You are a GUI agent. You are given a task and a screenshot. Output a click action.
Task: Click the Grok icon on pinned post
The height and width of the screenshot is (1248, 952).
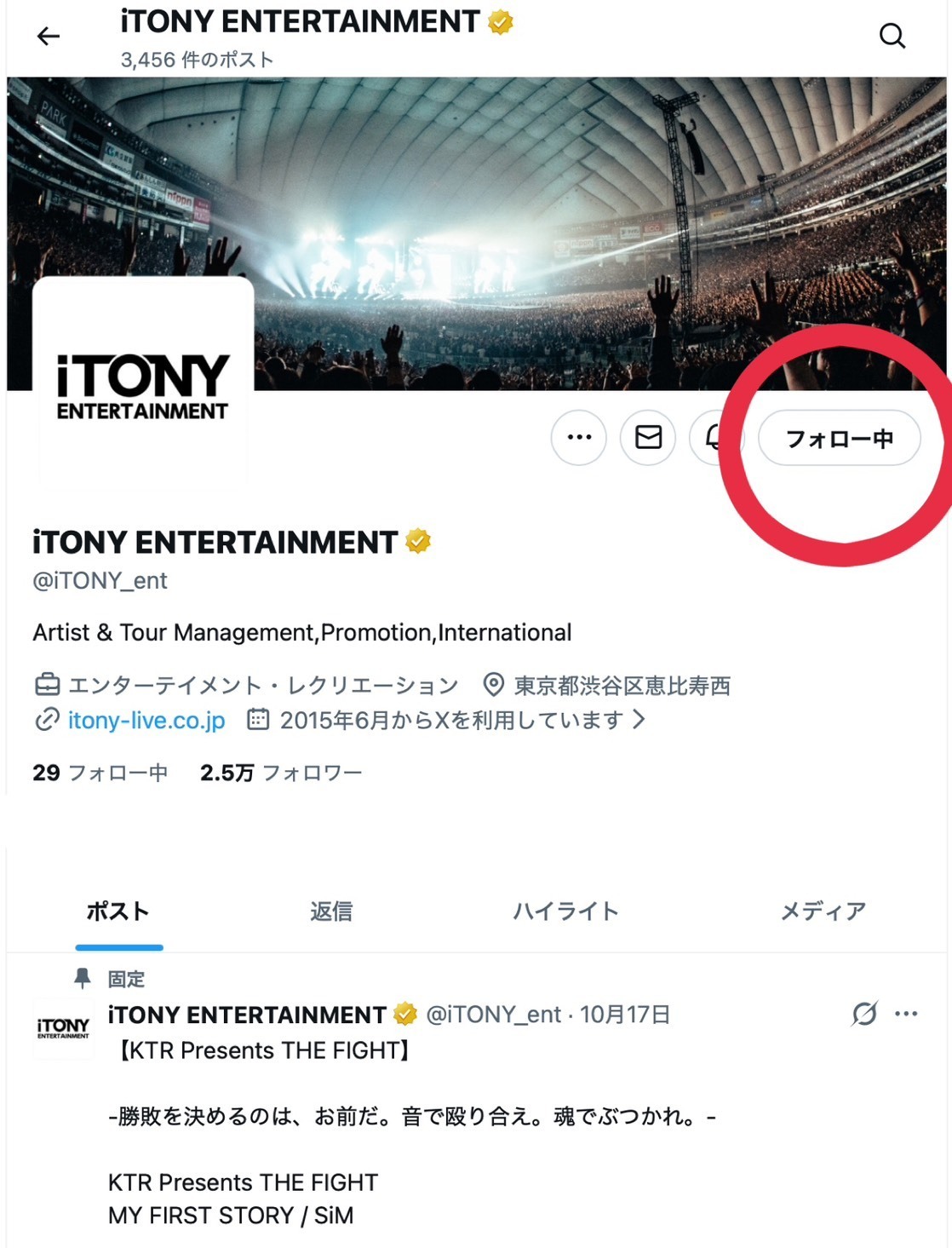[x=864, y=1014]
